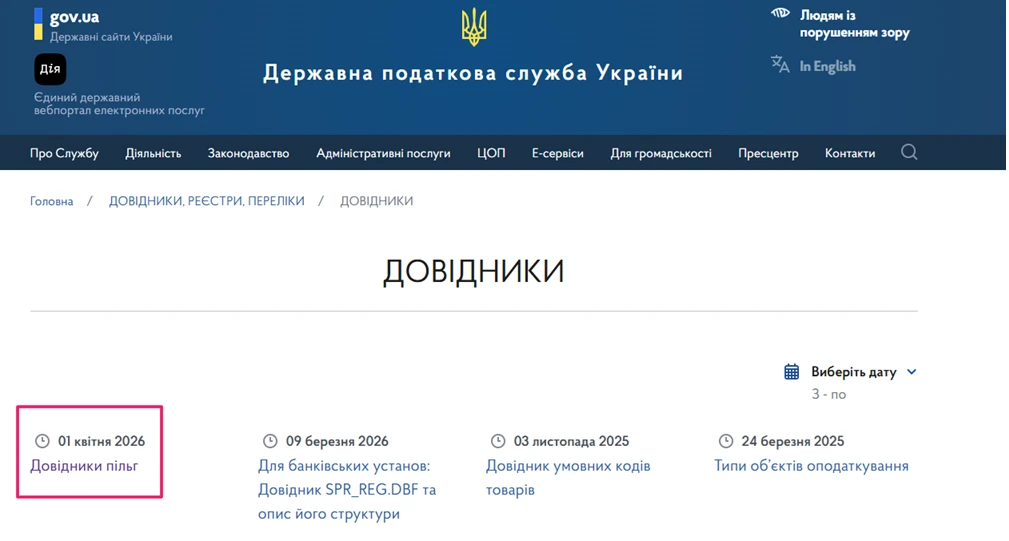Click the translate language icon
The width and height of the screenshot is (1009, 541).
pyautogui.click(x=780, y=64)
